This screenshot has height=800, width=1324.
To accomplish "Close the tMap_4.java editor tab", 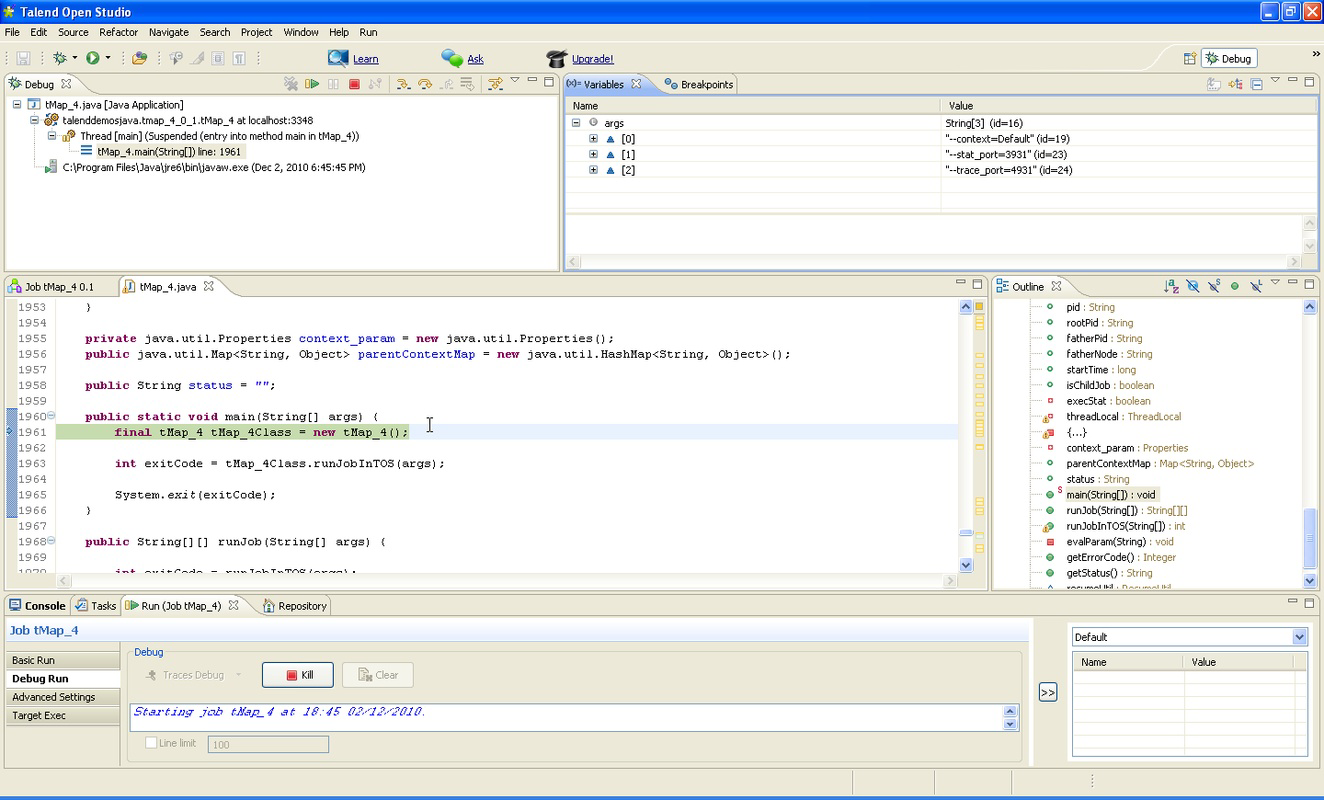I will [209, 286].
